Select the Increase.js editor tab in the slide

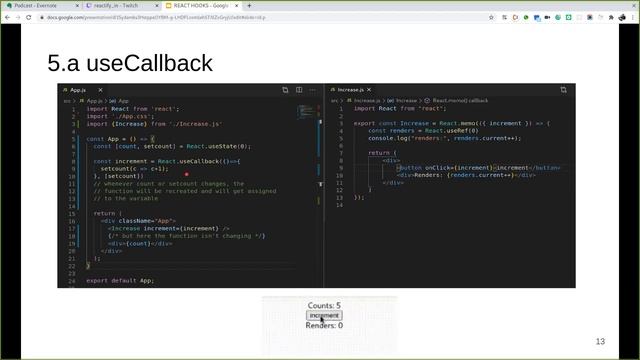tap(350, 90)
